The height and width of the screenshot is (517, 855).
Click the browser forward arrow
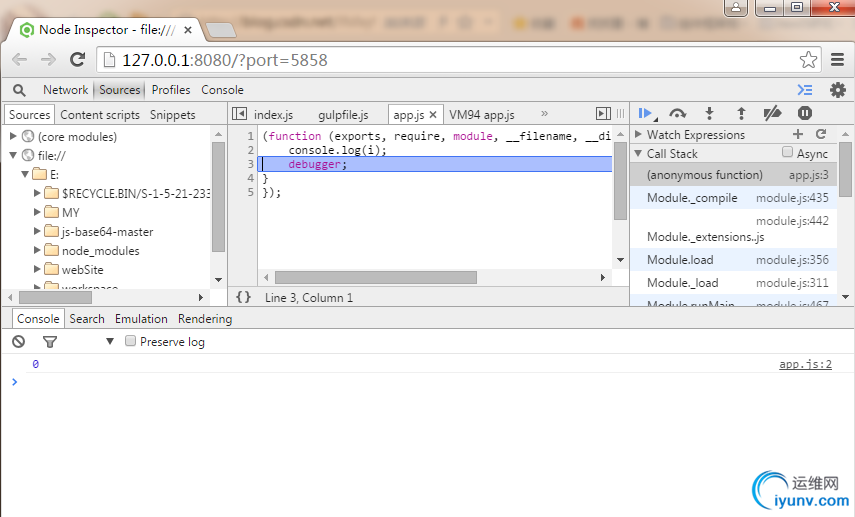[x=48, y=59]
